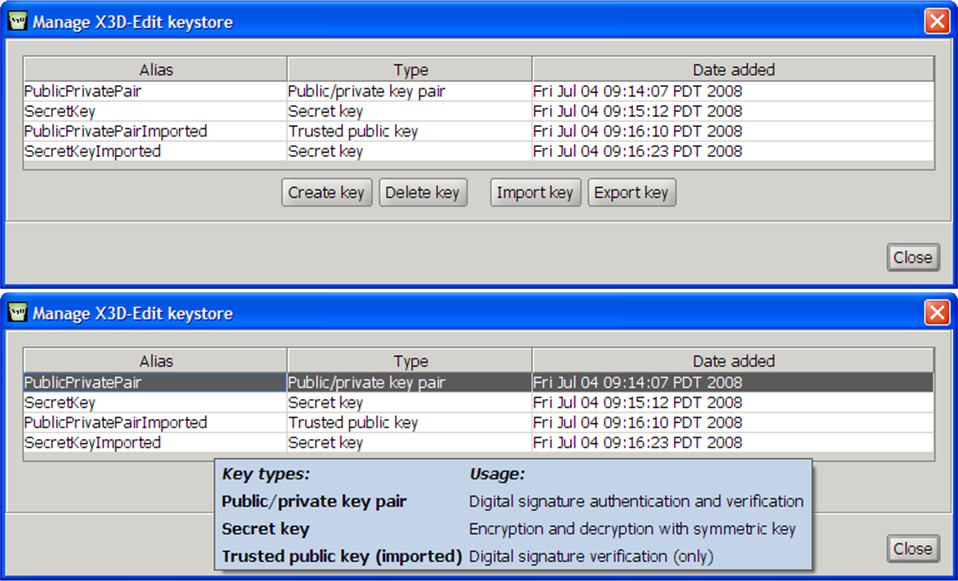Image resolution: width=958 pixels, height=581 pixels.
Task: Click the Import key button
Action: [x=535, y=193]
